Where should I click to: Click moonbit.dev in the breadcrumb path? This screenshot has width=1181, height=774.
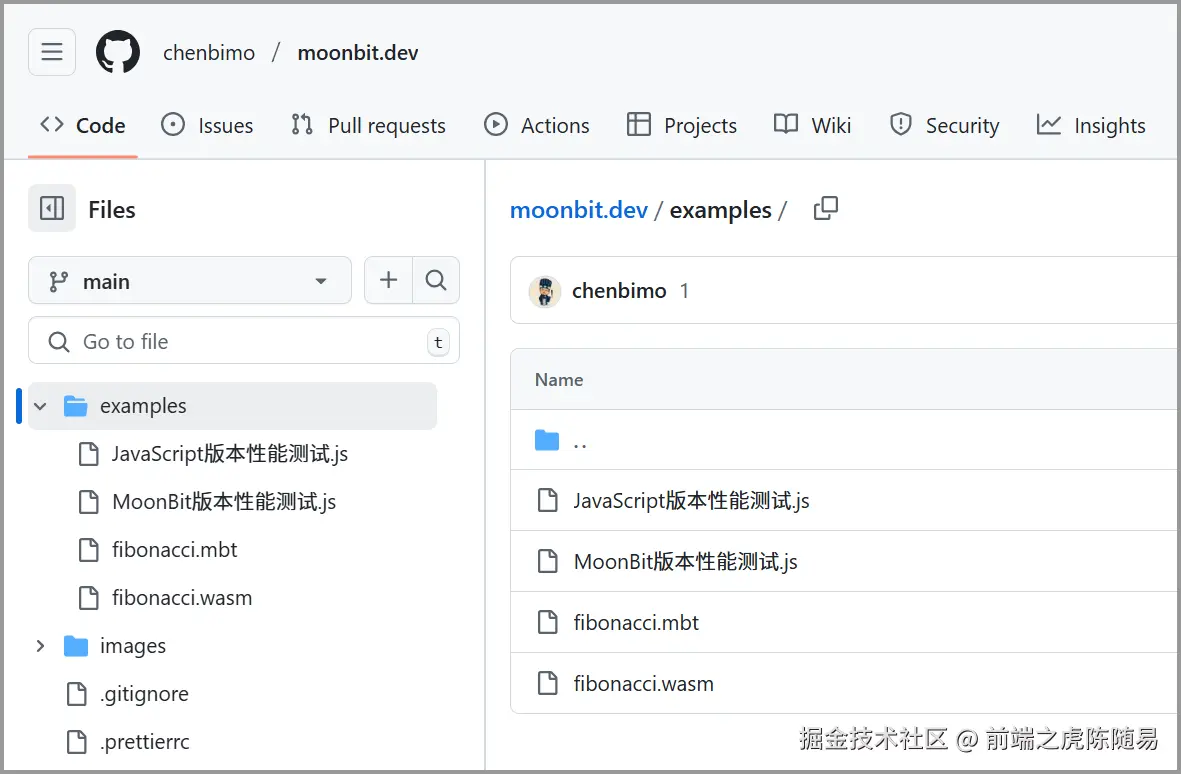click(x=578, y=210)
